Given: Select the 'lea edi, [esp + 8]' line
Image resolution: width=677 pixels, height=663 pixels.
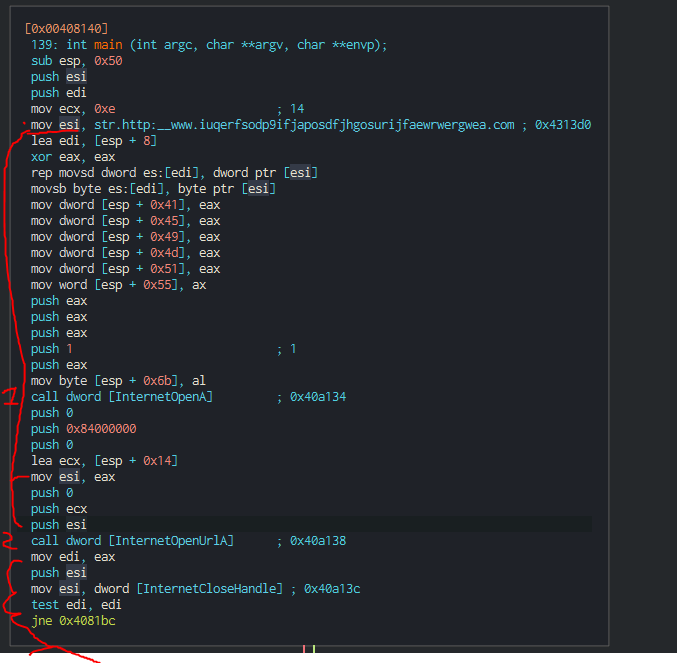Looking at the screenshot, I should click(94, 141).
